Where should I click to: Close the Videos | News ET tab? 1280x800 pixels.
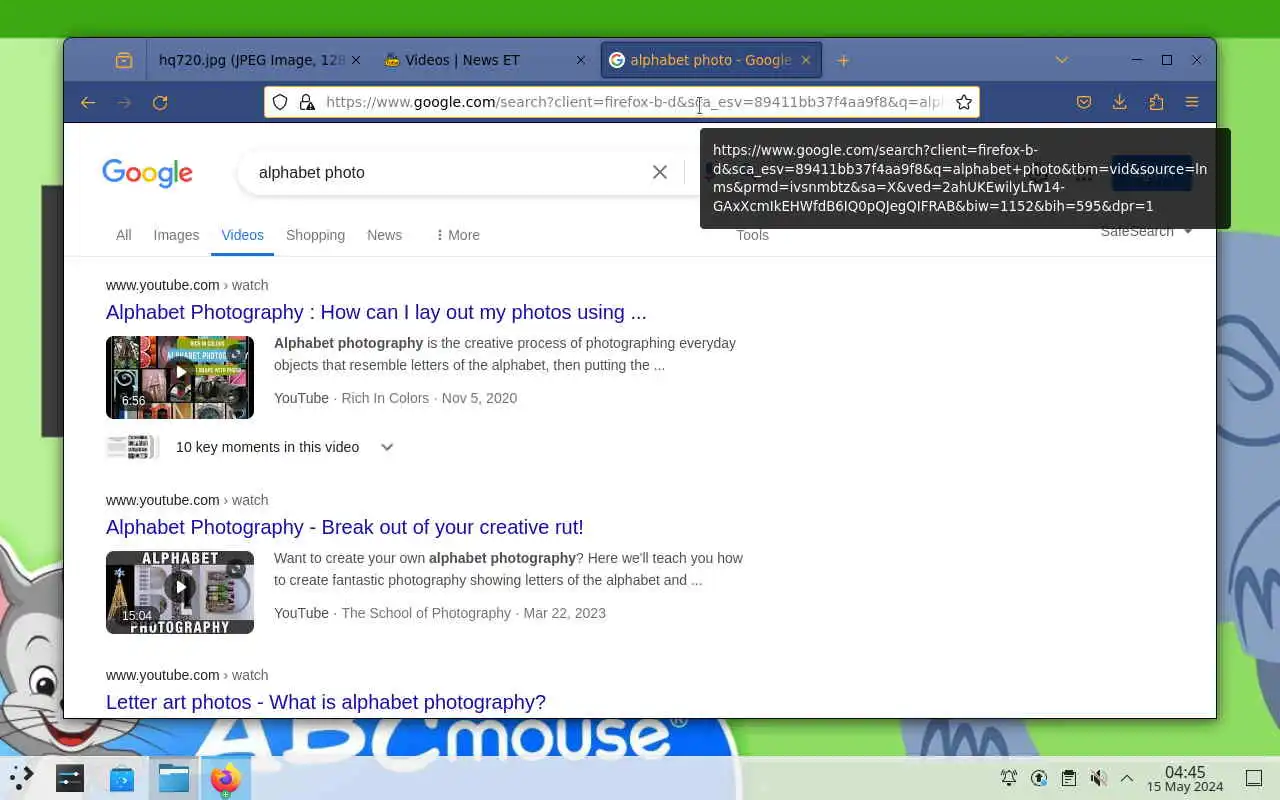pyautogui.click(x=581, y=60)
